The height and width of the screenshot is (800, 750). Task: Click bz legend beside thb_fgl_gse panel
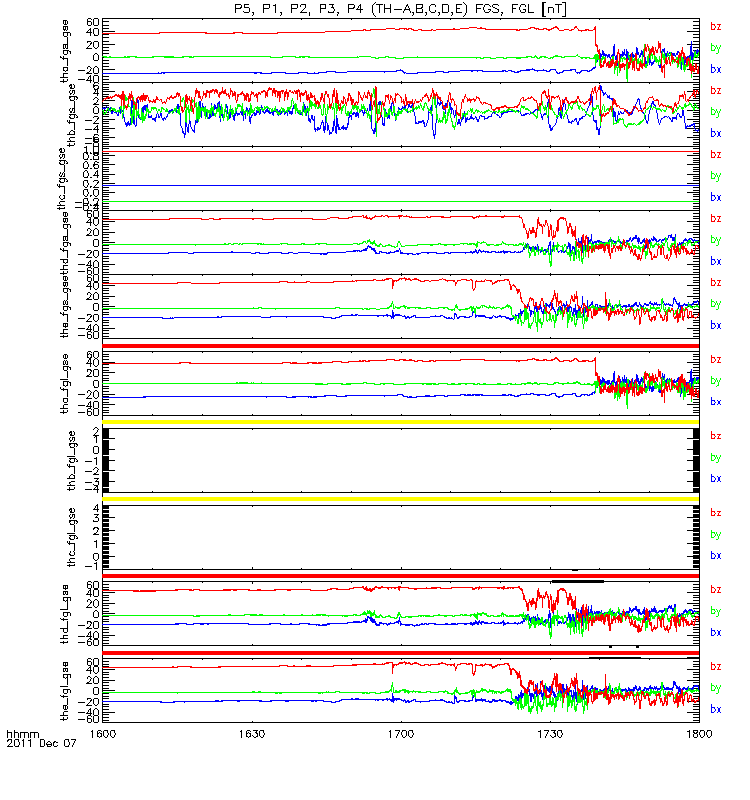coord(716,436)
